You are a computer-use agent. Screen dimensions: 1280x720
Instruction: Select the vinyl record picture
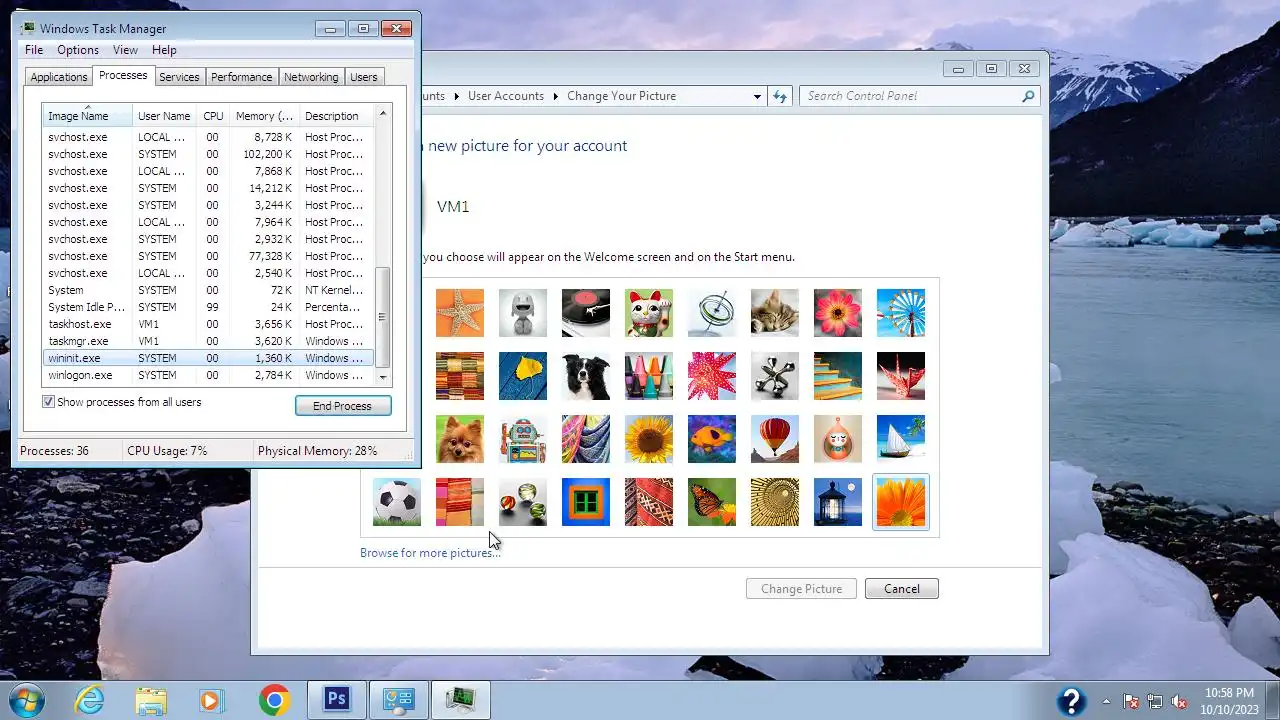pos(586,313)
